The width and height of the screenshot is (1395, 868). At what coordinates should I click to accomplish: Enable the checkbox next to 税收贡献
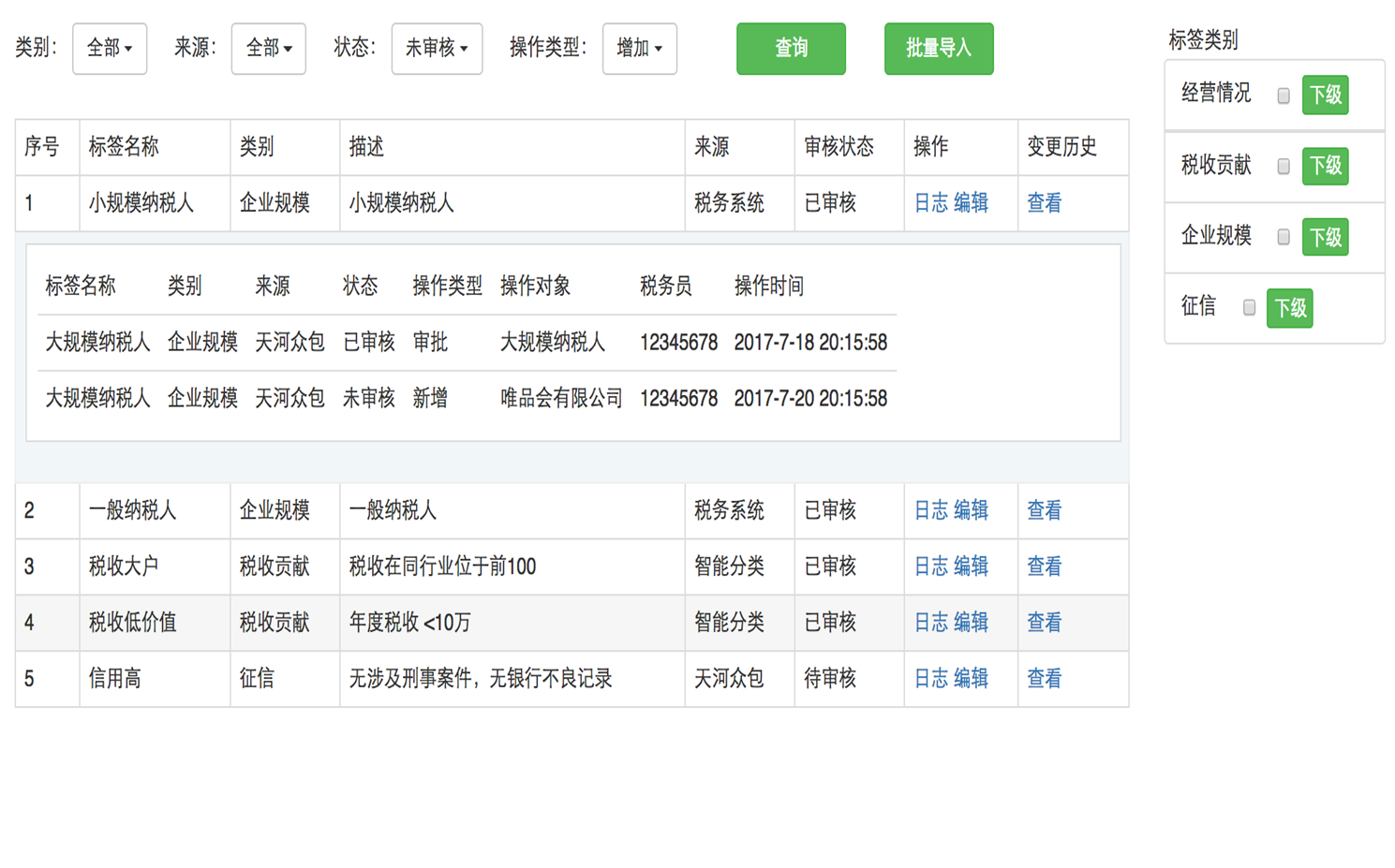click(1282, 166)
